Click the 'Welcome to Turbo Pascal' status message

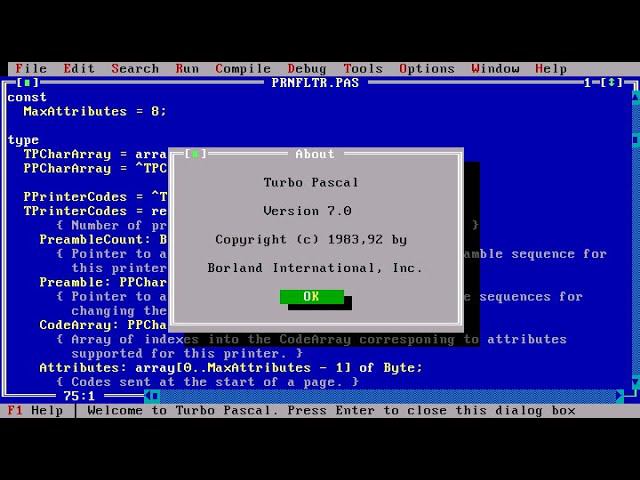point(331,410)
